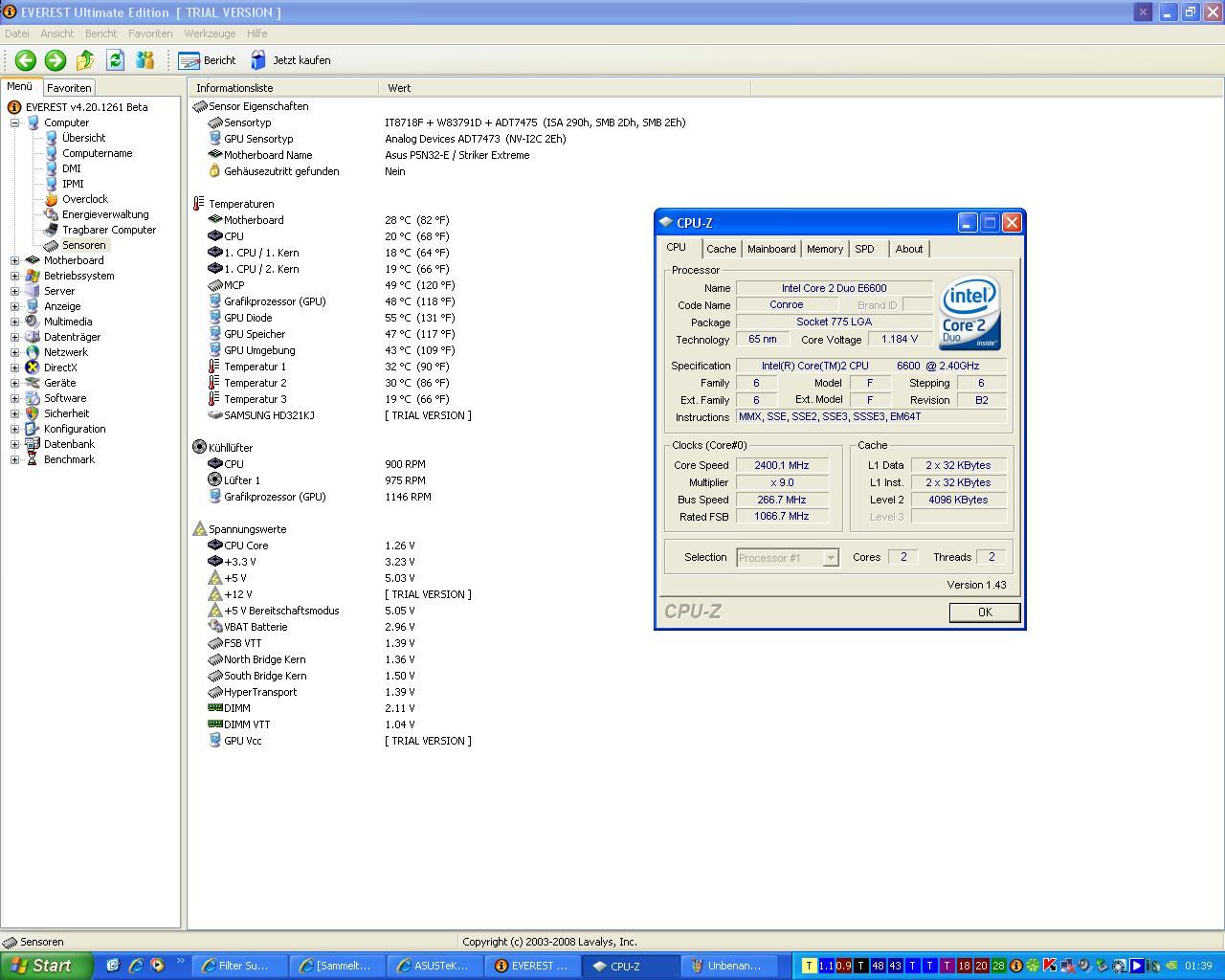
Task: Click the up-level arrow toolbar icon
Action: pyautogui.click(x=85, y=60)
